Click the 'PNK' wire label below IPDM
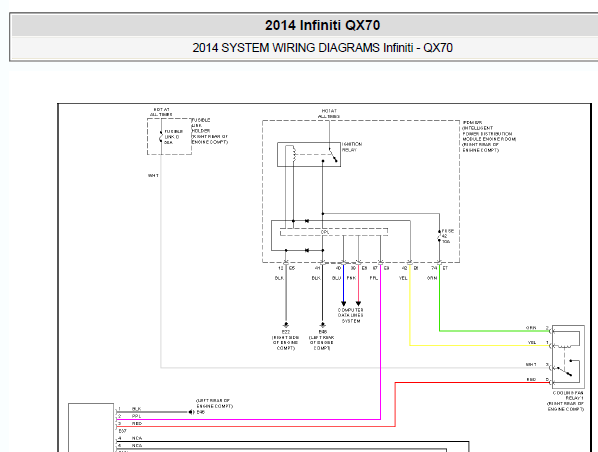Viewport: 598px width, 452px height. click(351, 278)
